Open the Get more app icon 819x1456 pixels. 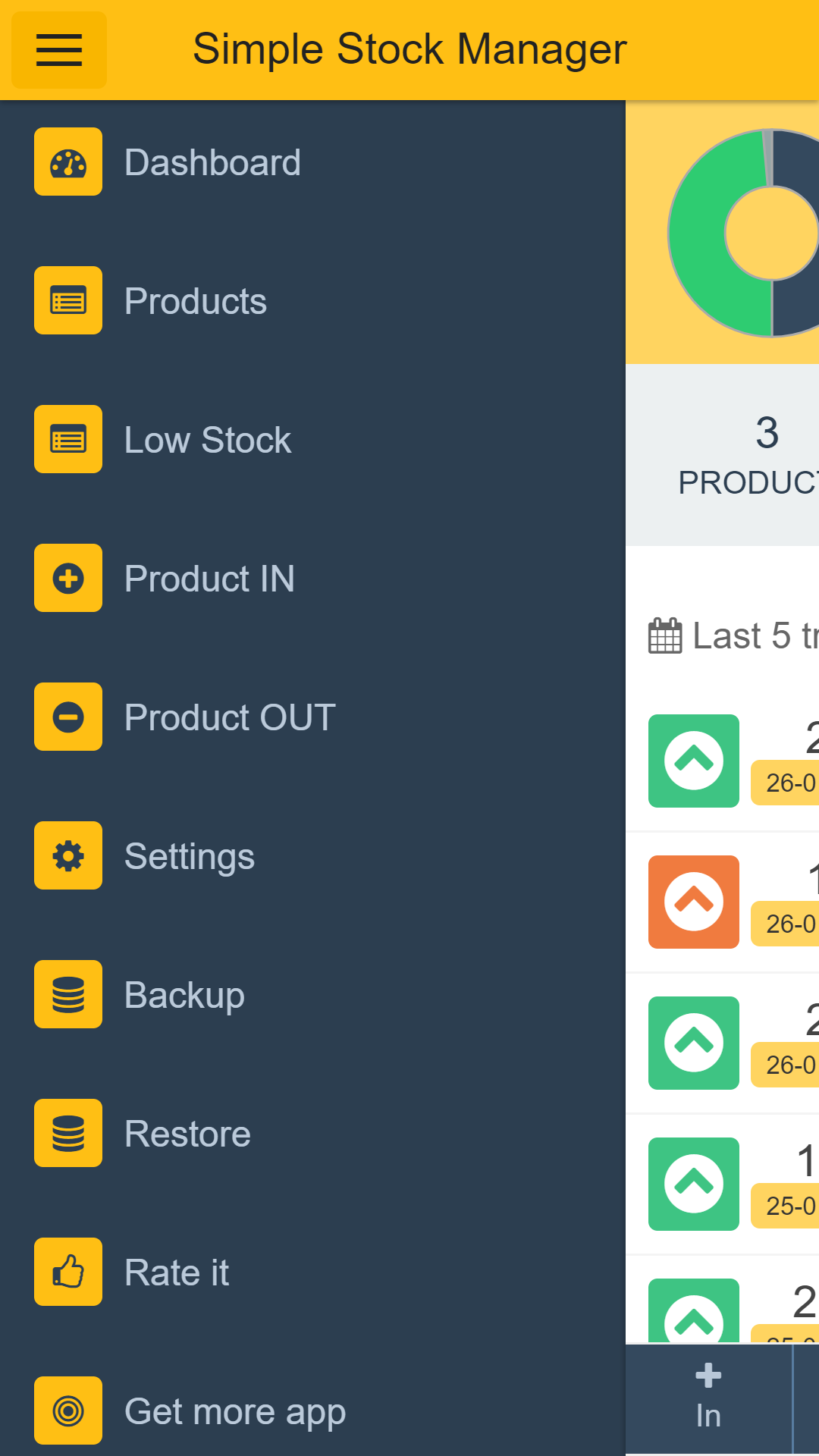coord(68,1410)
